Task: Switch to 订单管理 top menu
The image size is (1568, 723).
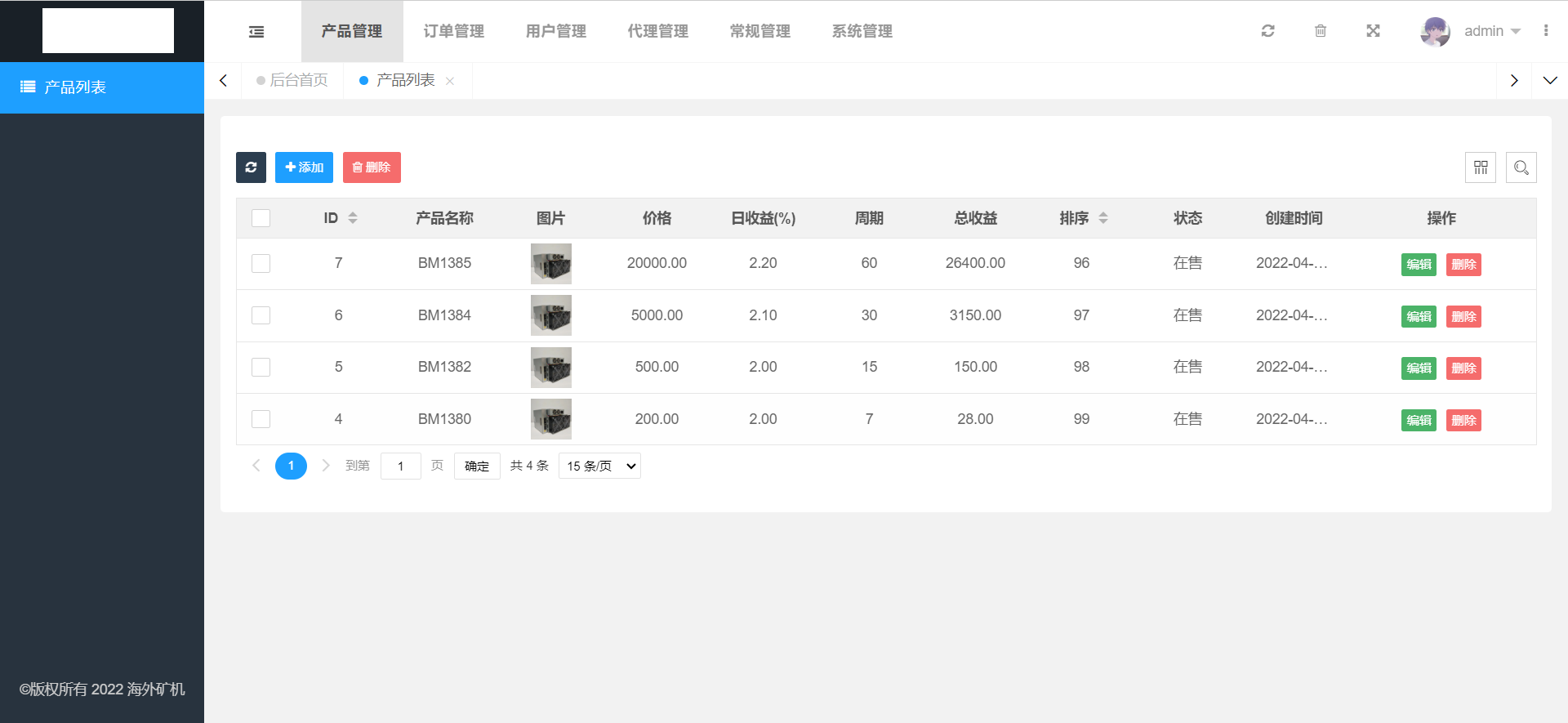Action: [454, 31]
